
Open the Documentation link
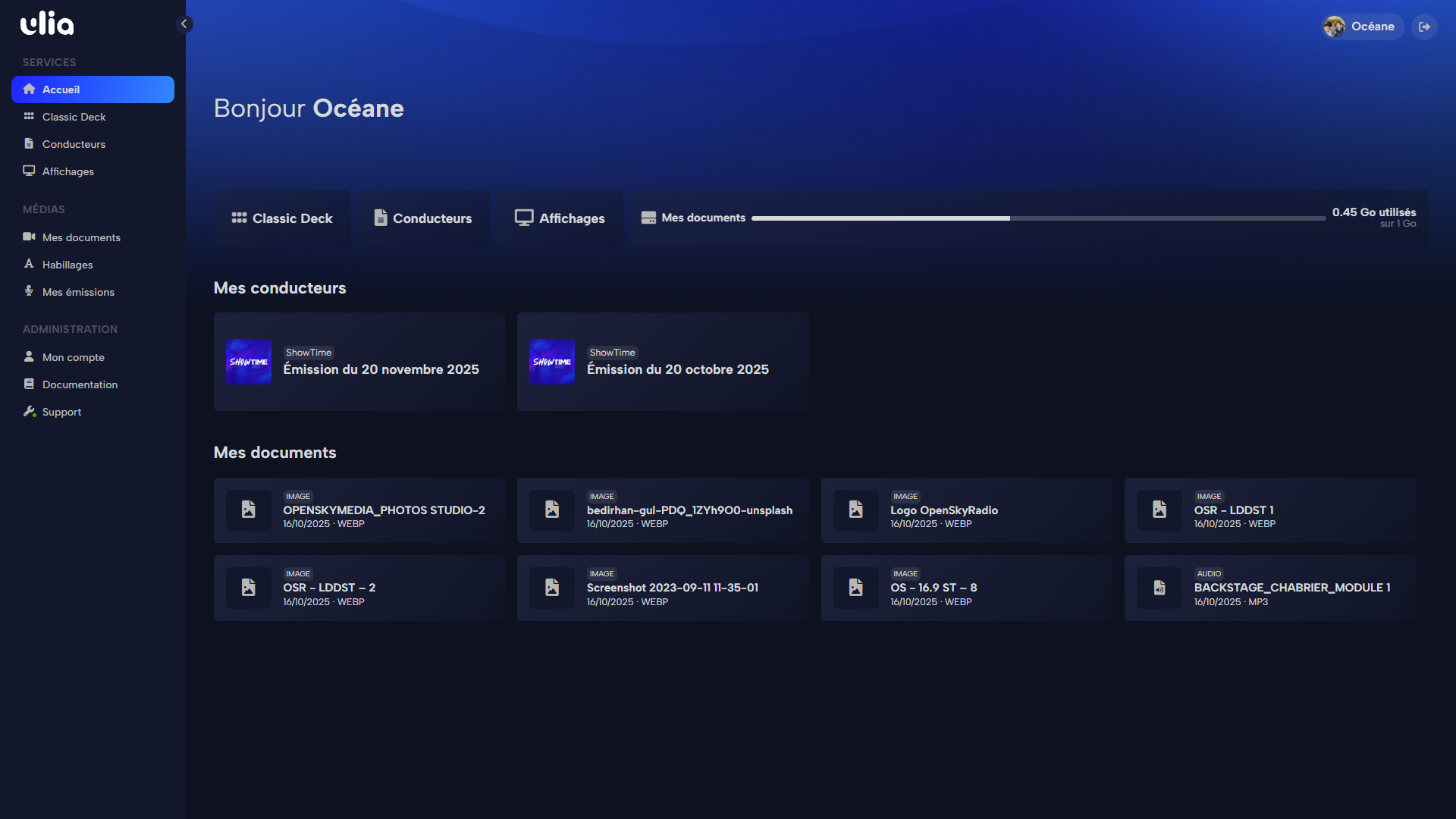(80, 384)
